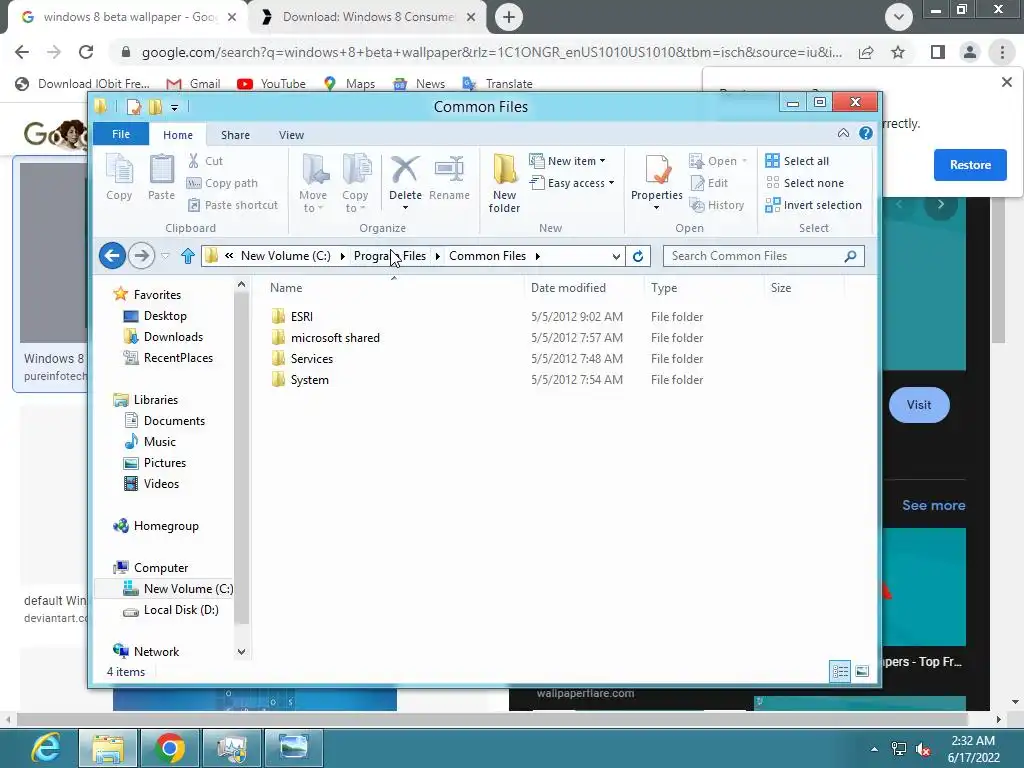Bookmark this page with star icon
Screen dimensions: 1024x768
pos(899,52)
